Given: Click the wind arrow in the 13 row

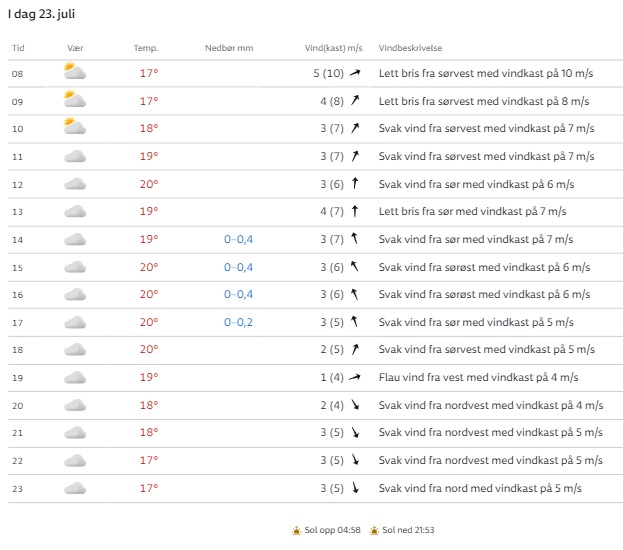Looking at the screenshot, I should click(354, 211).
